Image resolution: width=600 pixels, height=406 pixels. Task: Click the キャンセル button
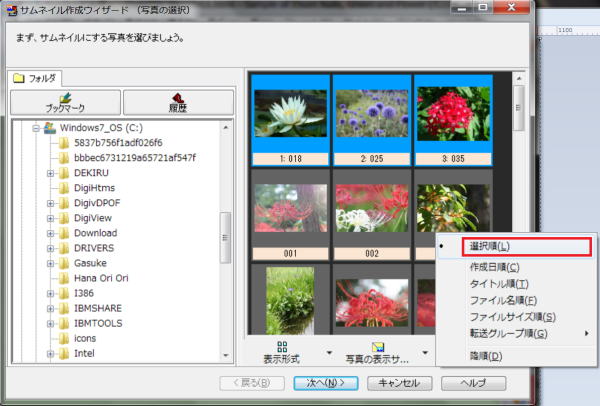coord(399,383)
